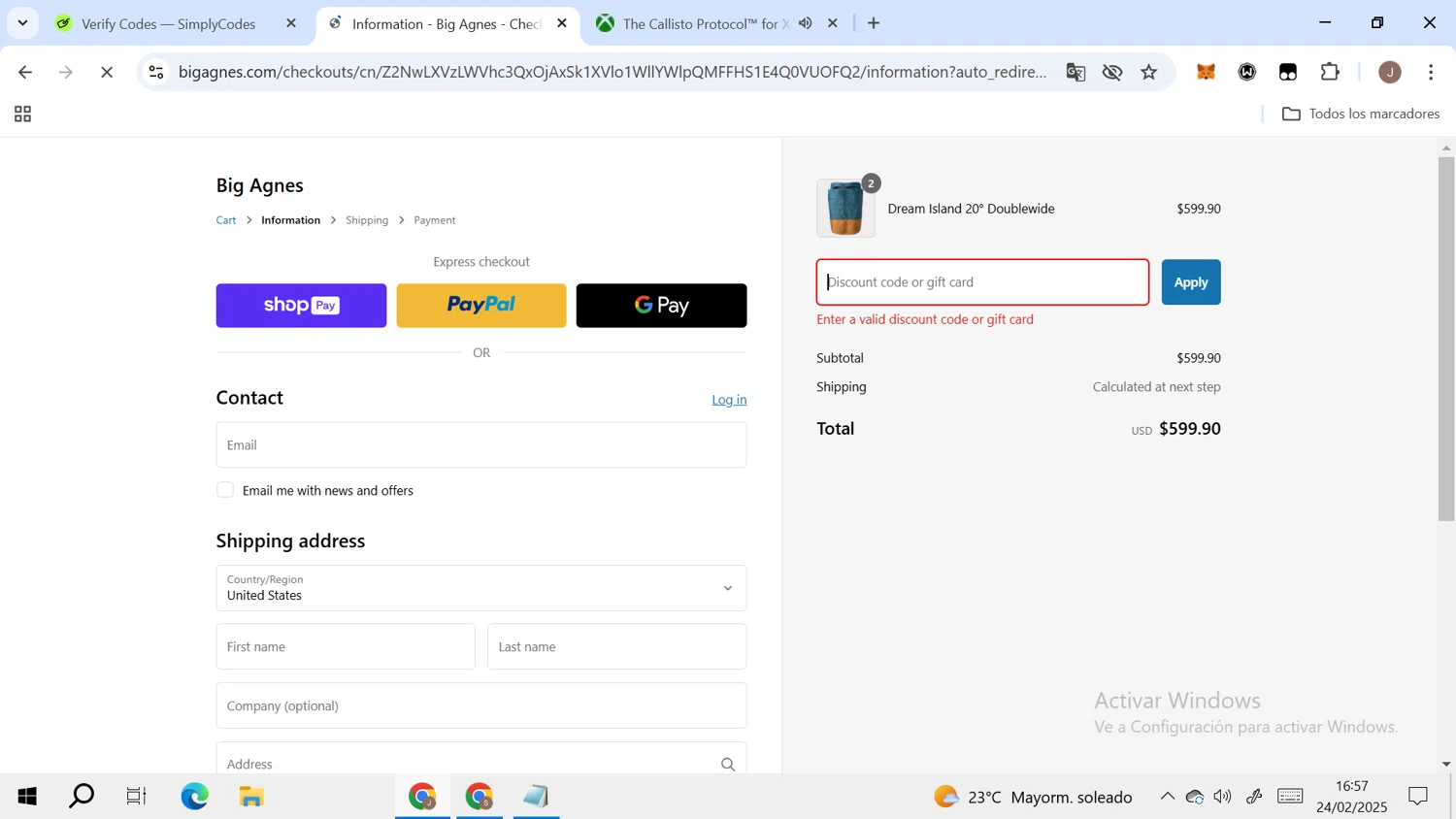
Task: Pay with Google Pay express checkout
Action: 661,306
